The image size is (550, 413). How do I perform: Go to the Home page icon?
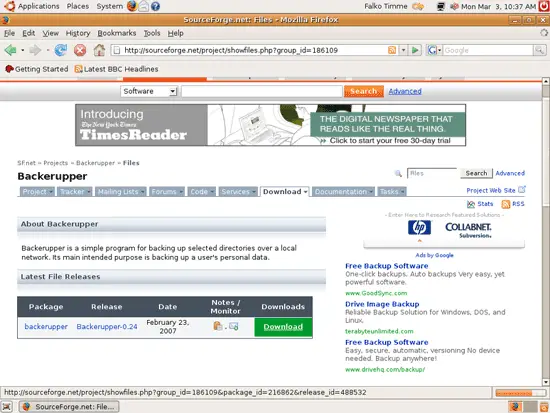99,50
